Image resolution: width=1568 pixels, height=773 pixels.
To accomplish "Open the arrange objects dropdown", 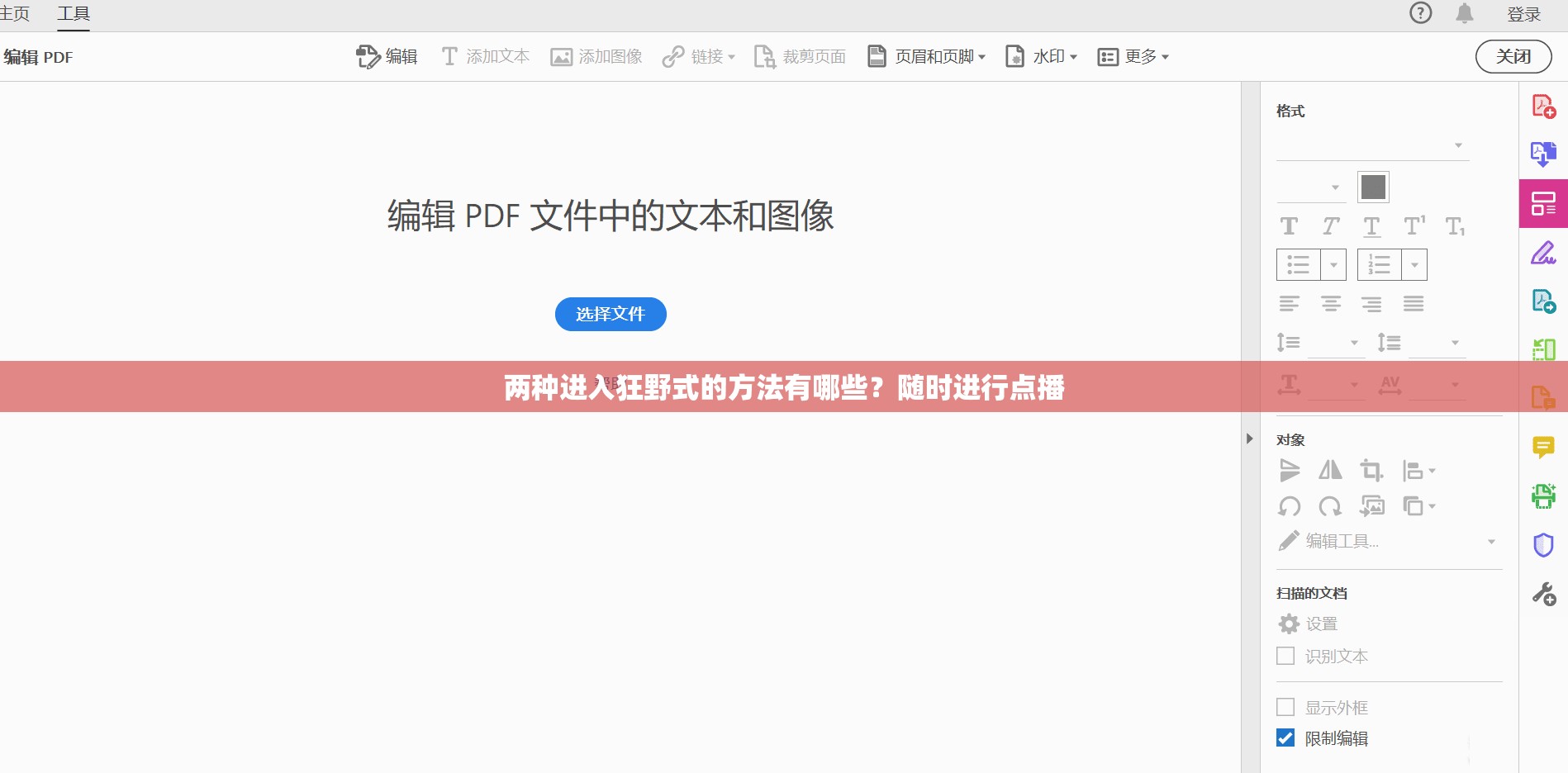I will coord(1418,505).
